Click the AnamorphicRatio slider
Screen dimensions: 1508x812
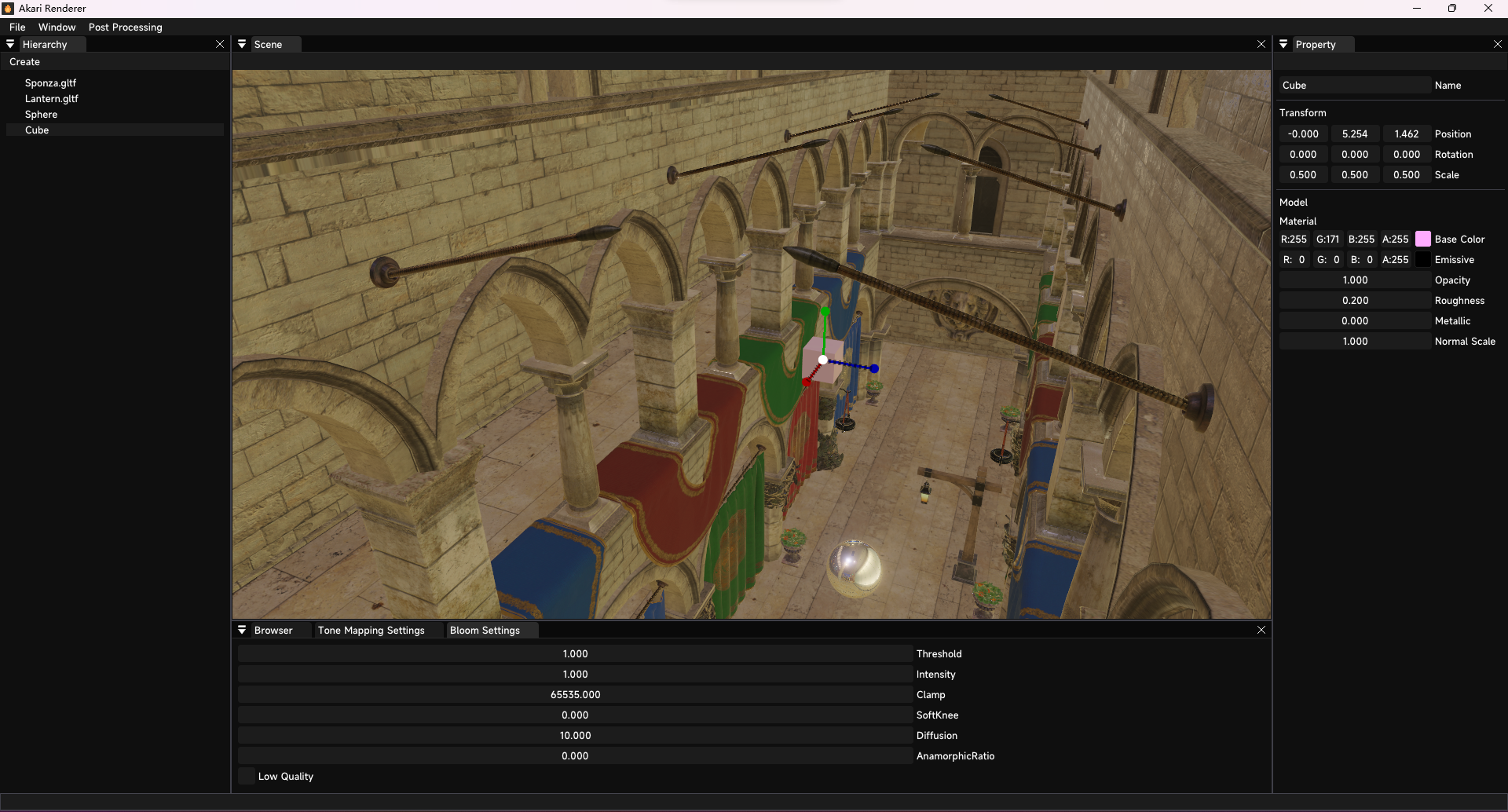click(575, 755)
